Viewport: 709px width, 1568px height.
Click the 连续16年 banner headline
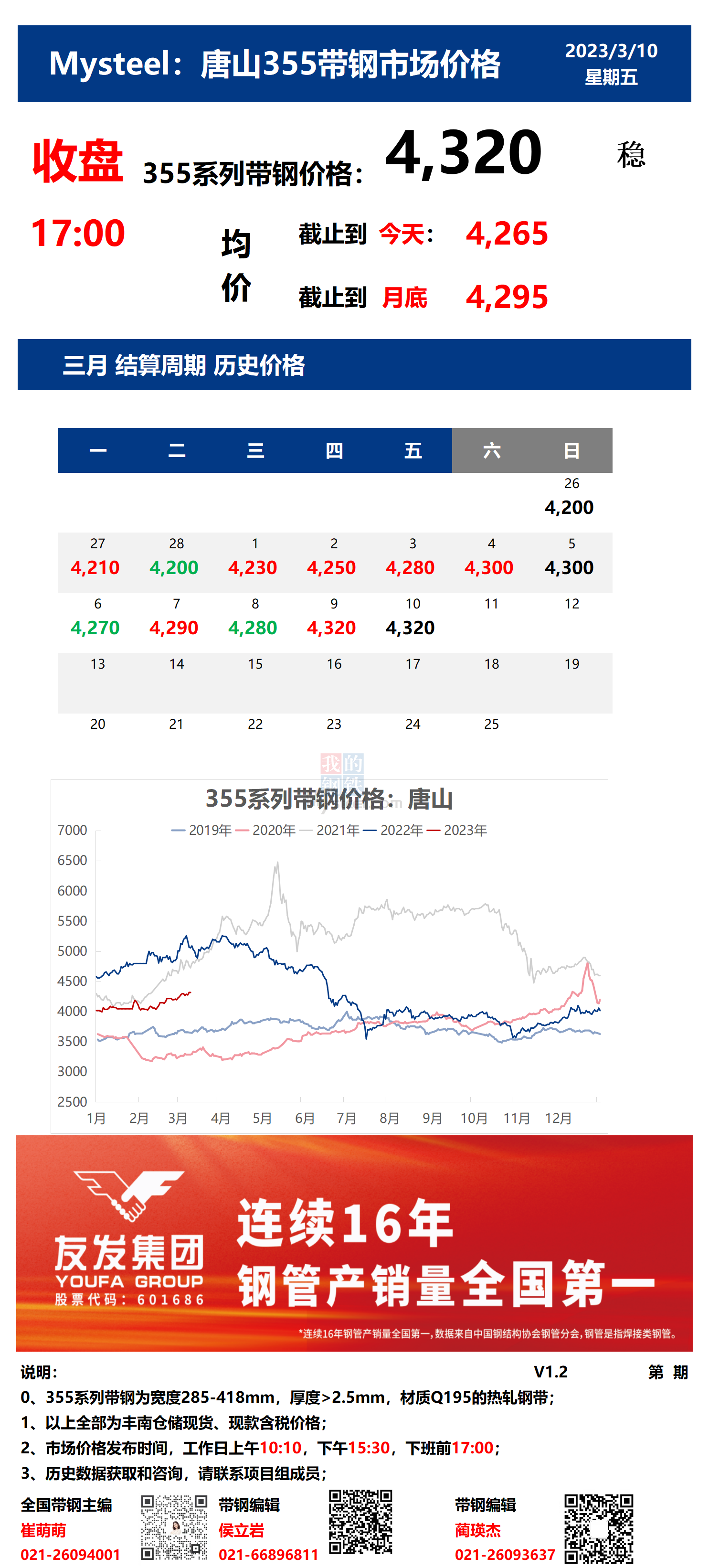coord(345,1223)
